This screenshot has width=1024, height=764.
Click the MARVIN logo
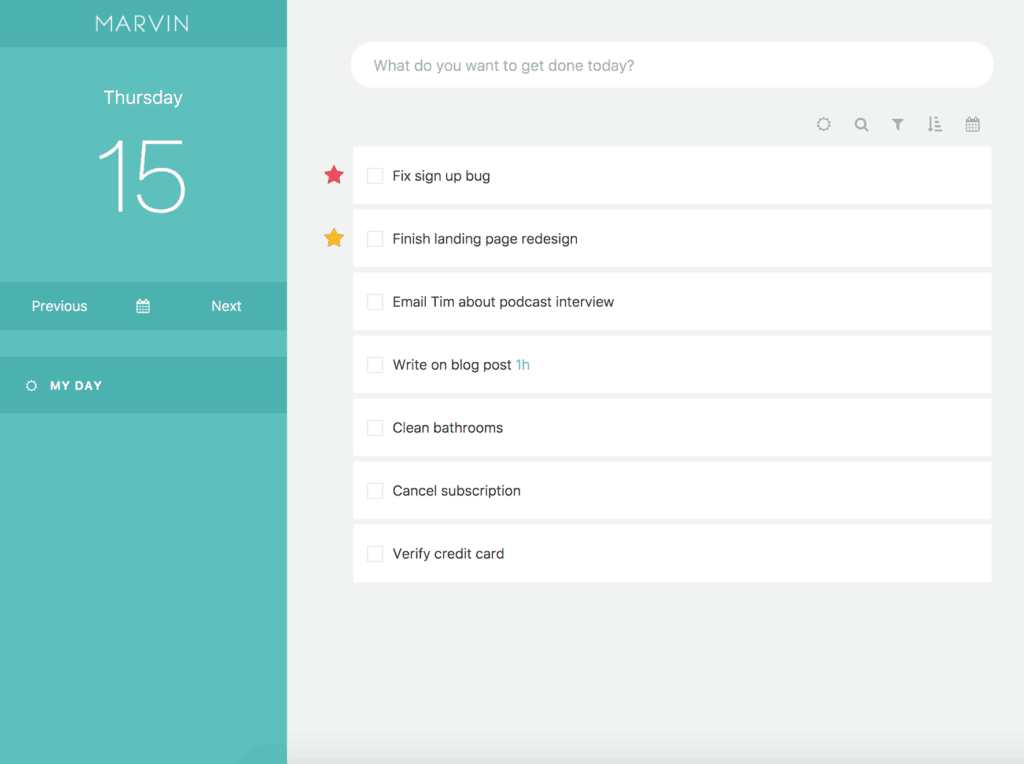click(142, 24)
